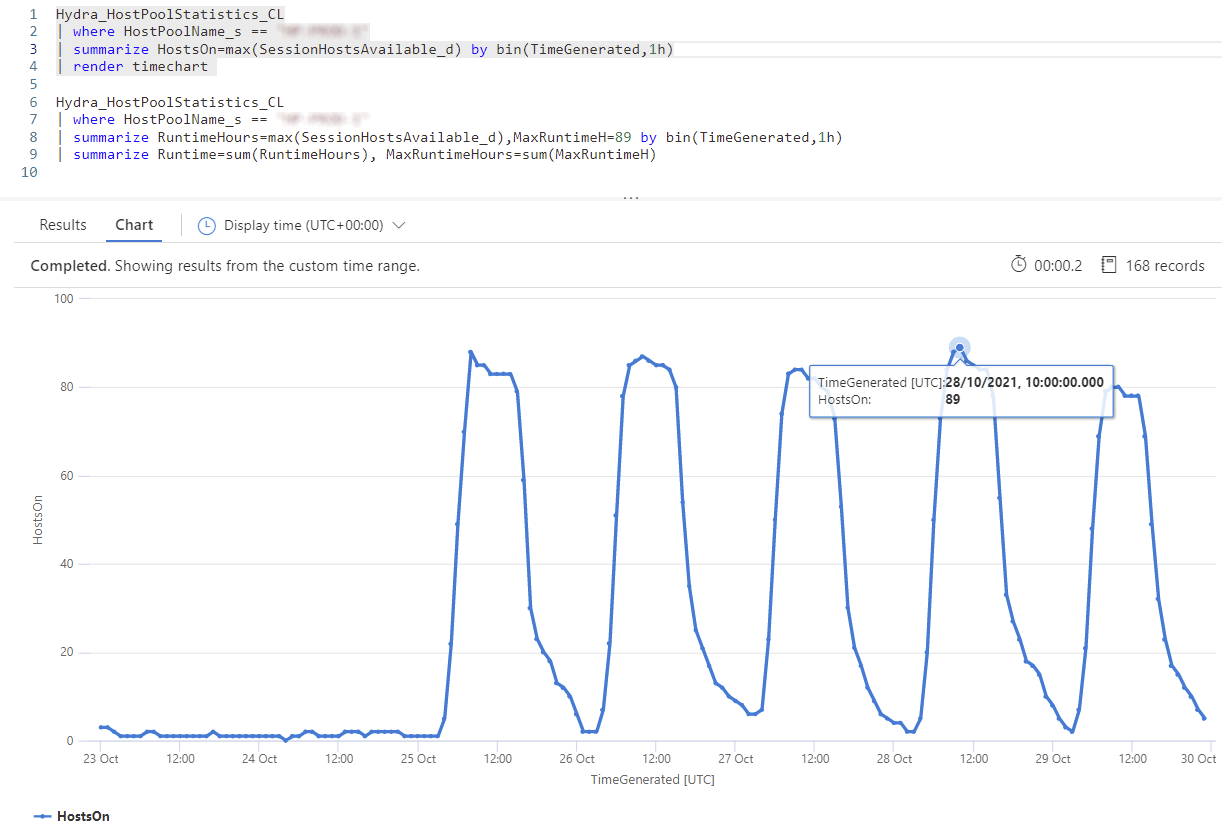
Task: Click the clock icon beside Display time
Action: [207, 226]
